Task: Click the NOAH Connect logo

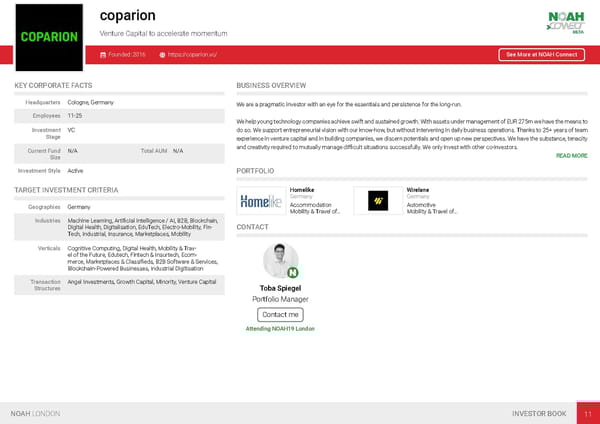Action: point(567,22)
